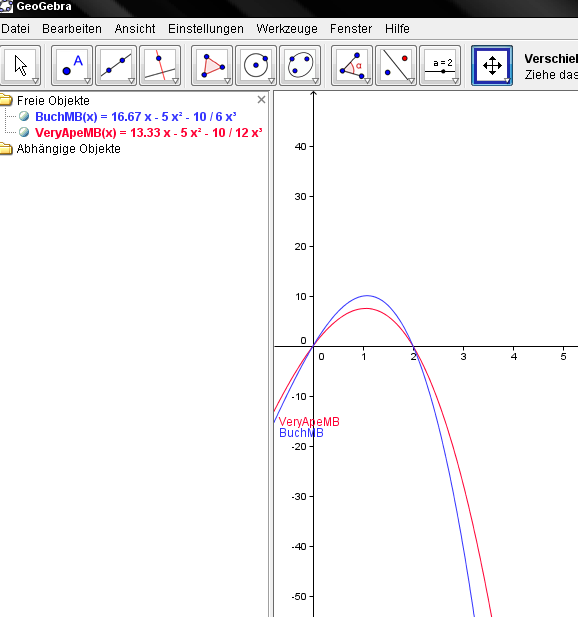Select the Angle tool

coord(352,65)
